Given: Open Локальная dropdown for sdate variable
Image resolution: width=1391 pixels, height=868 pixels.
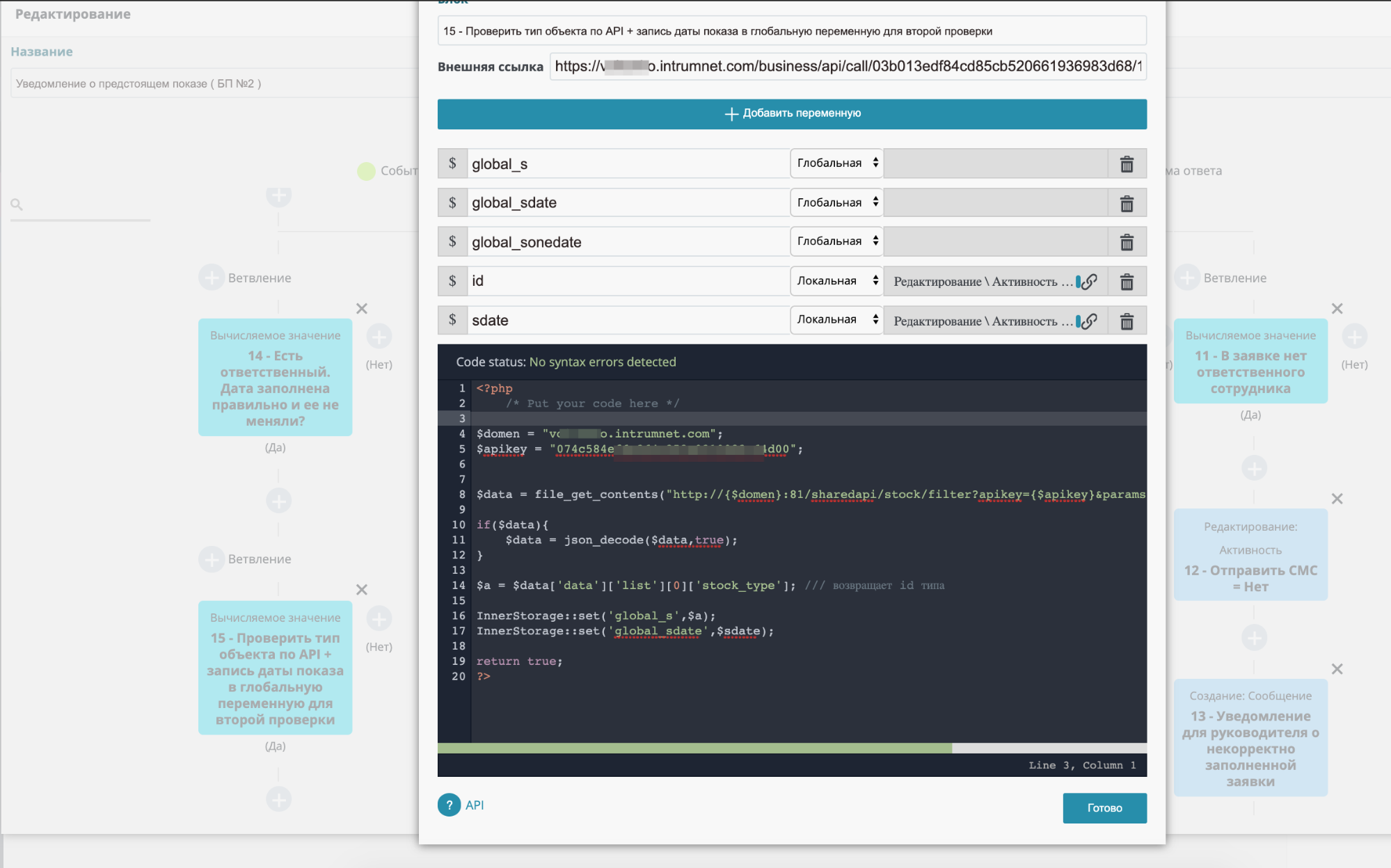Looking at the screenshot, I should [x=836, y=320].
